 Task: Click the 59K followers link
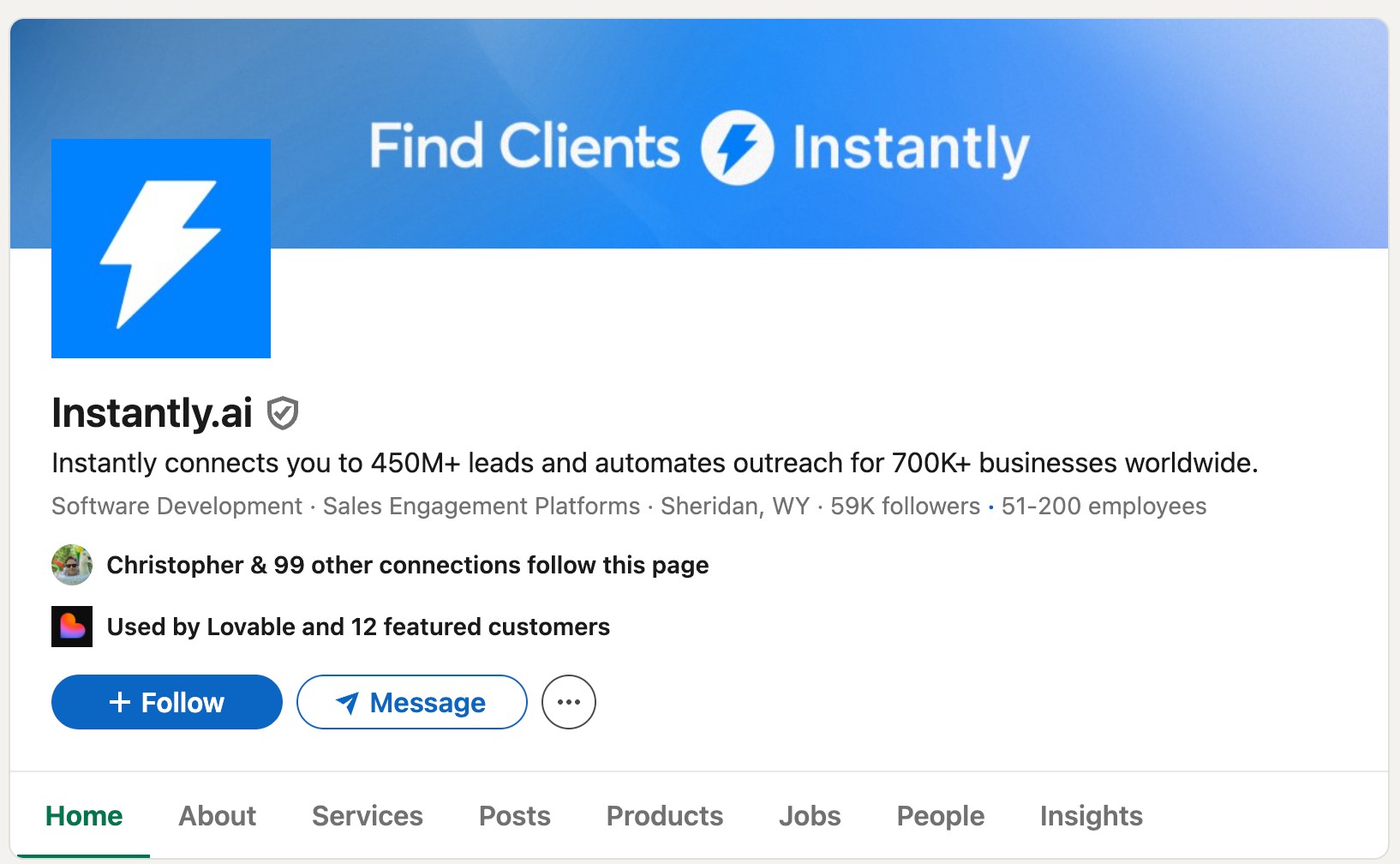(x=903, y=506)
